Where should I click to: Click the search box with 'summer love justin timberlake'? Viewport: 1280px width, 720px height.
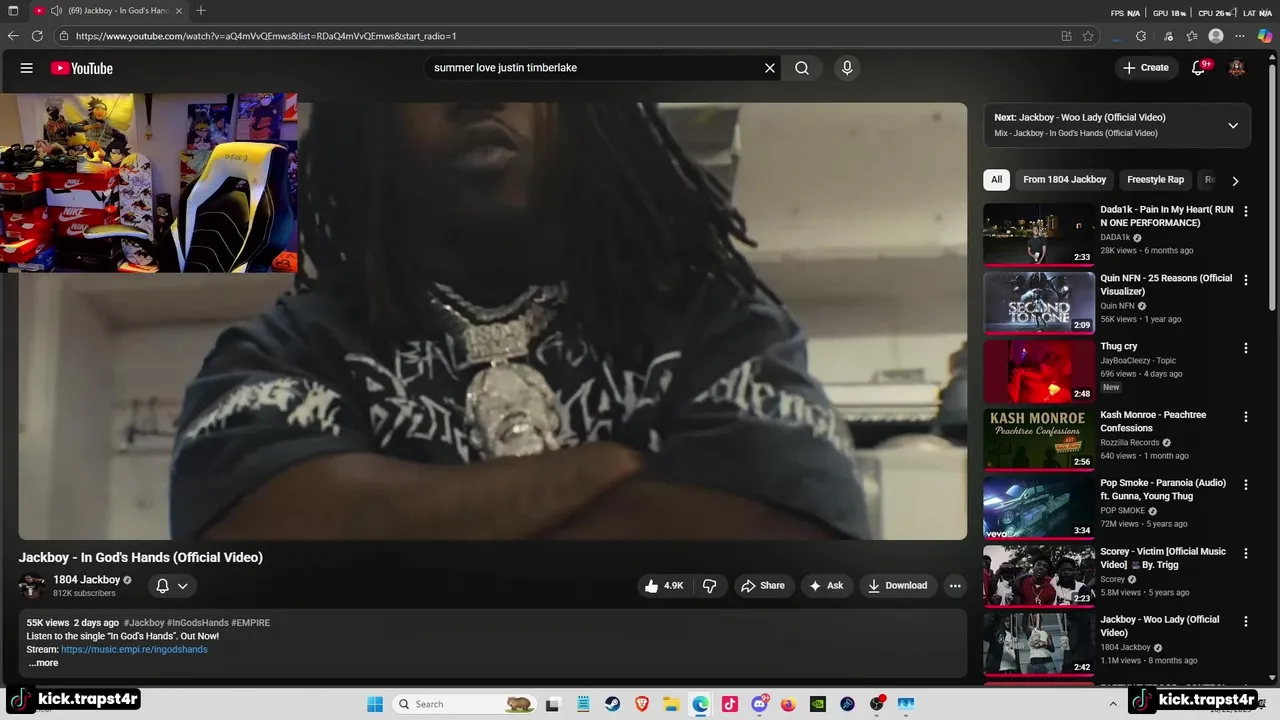(595, 68)
